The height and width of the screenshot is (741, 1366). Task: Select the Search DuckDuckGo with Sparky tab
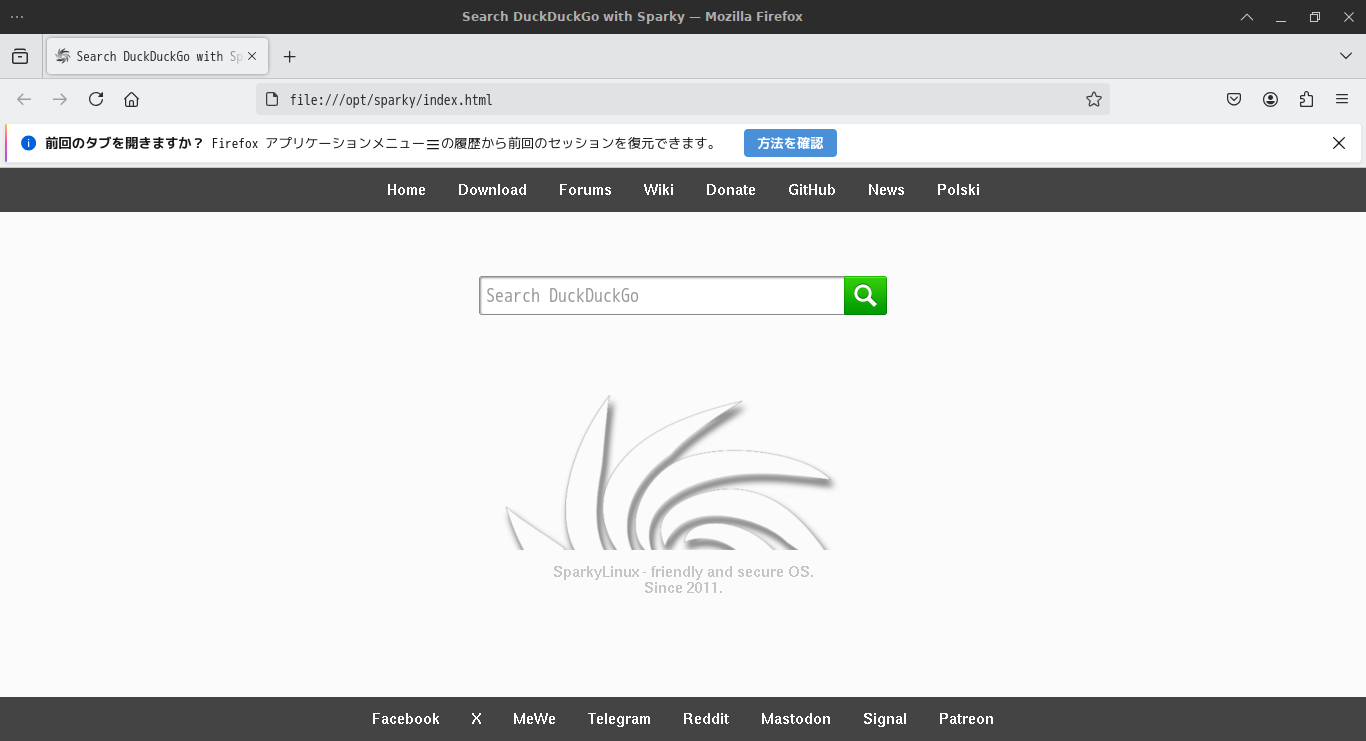tap(157, 56)
